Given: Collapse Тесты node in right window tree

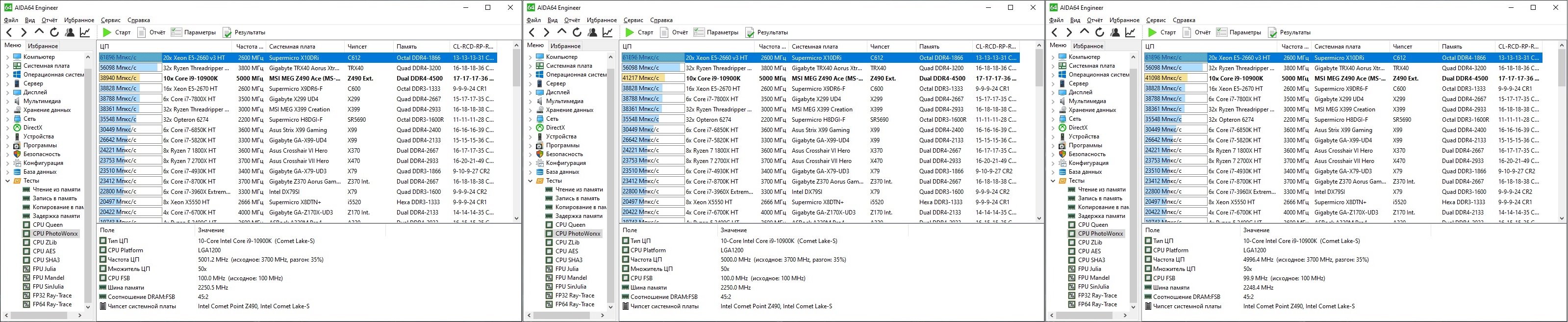Looking at the screenshot, I should pyautogui.click(x=1052, y=181).
